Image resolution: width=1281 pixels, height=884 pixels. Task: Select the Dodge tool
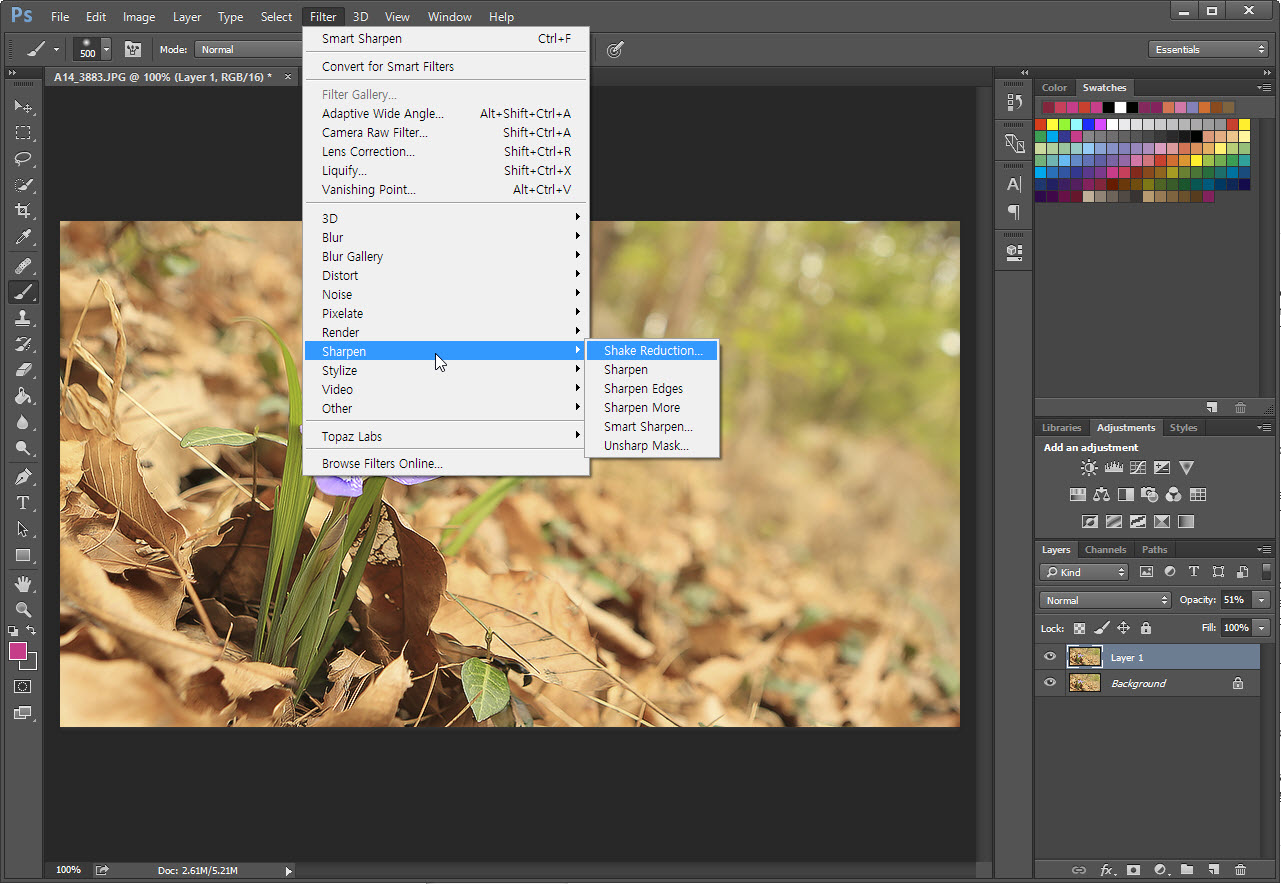click(x=23, y=448)
